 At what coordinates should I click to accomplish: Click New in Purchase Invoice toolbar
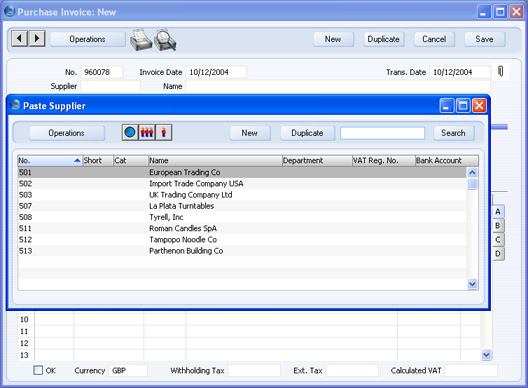pos(333,39)
